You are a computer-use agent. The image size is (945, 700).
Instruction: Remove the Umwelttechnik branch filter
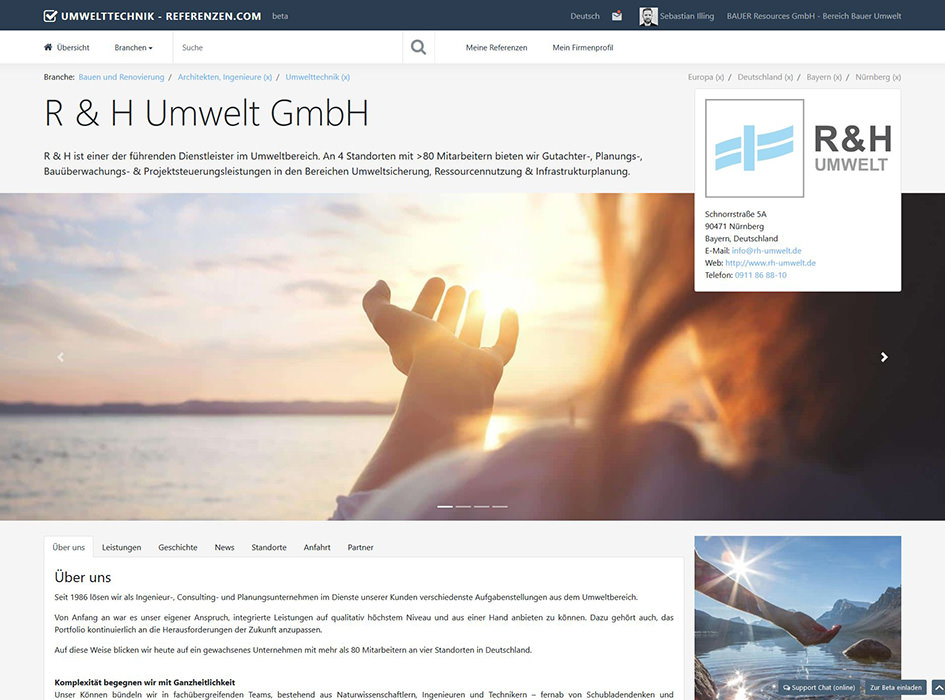pos(345,76)
